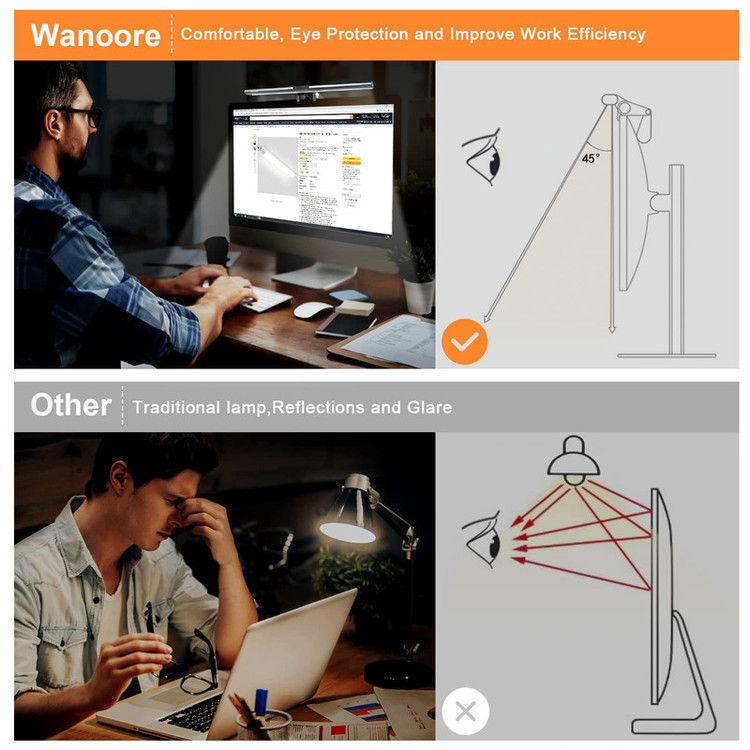Click the eye icon beside 45° diagram
750x750 pixels.
[482, 156]
